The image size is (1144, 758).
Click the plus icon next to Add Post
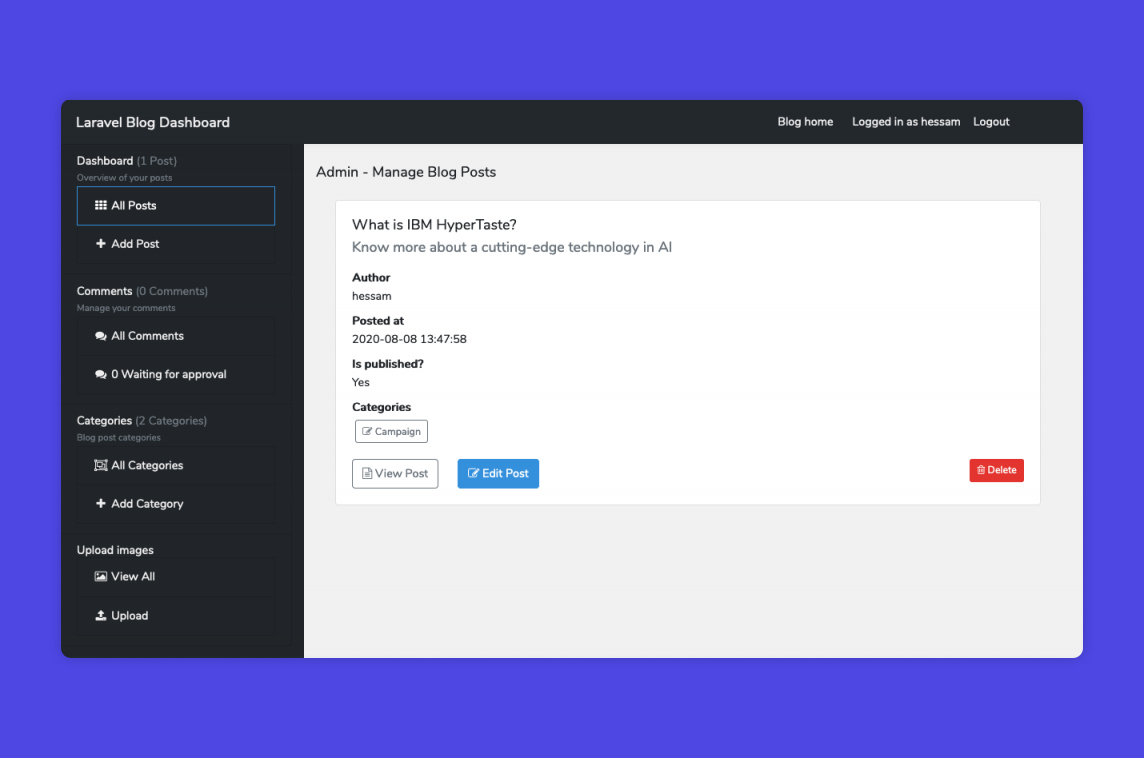101,244
